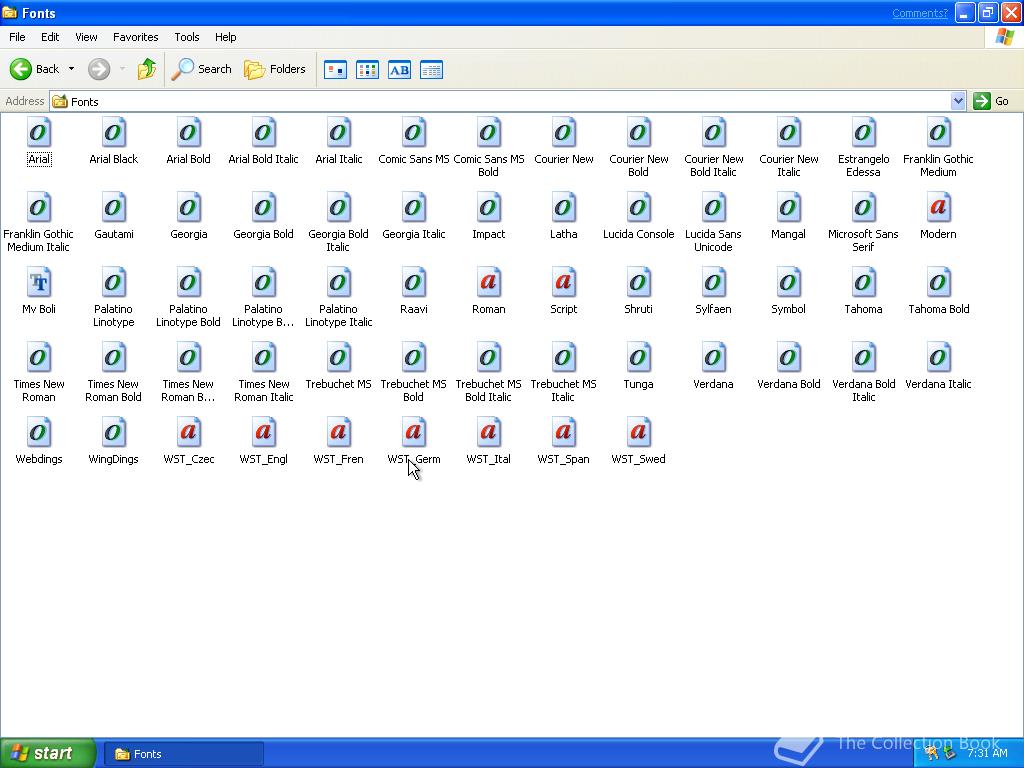Select the WST_Span font icon
The image size is (1024, 768).
(x=564, y=433)
